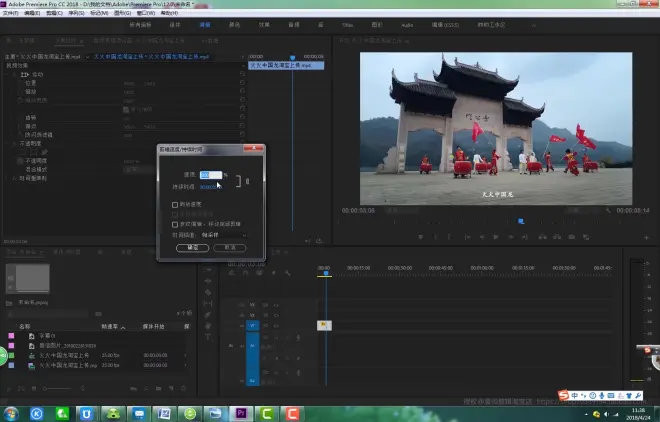Screen dimensions: 660x422
Task: Open the master clip dropdown arrow in Effect Controls
Action: (88, 56)
